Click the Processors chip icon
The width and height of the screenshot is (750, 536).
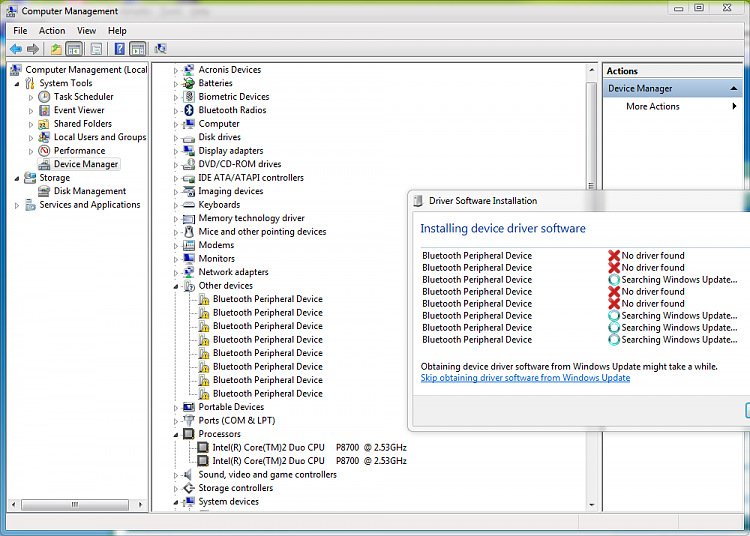pyautogui.click(x=189, y=434)
